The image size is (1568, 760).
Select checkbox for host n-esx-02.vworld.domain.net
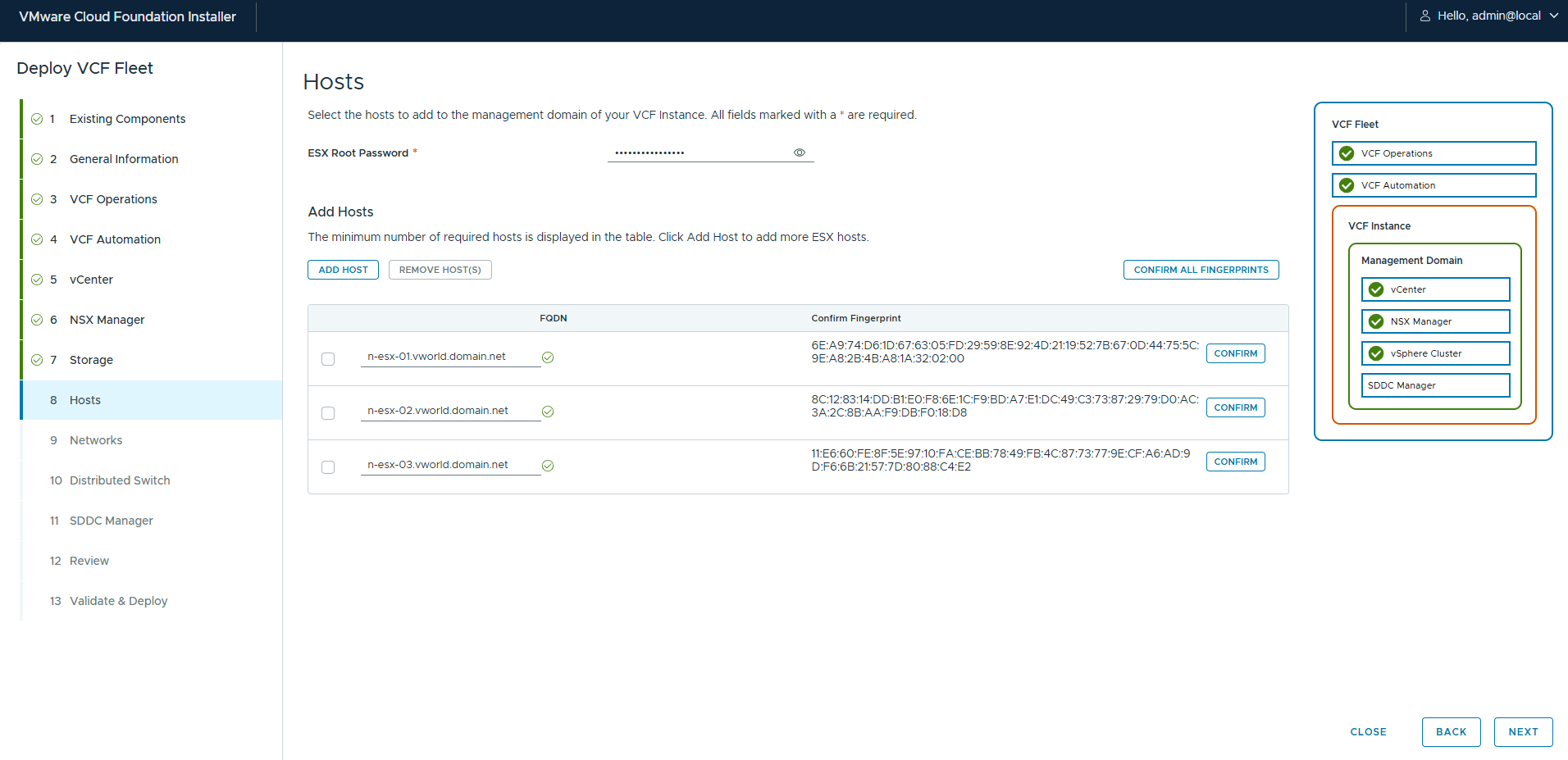[328, 413]
